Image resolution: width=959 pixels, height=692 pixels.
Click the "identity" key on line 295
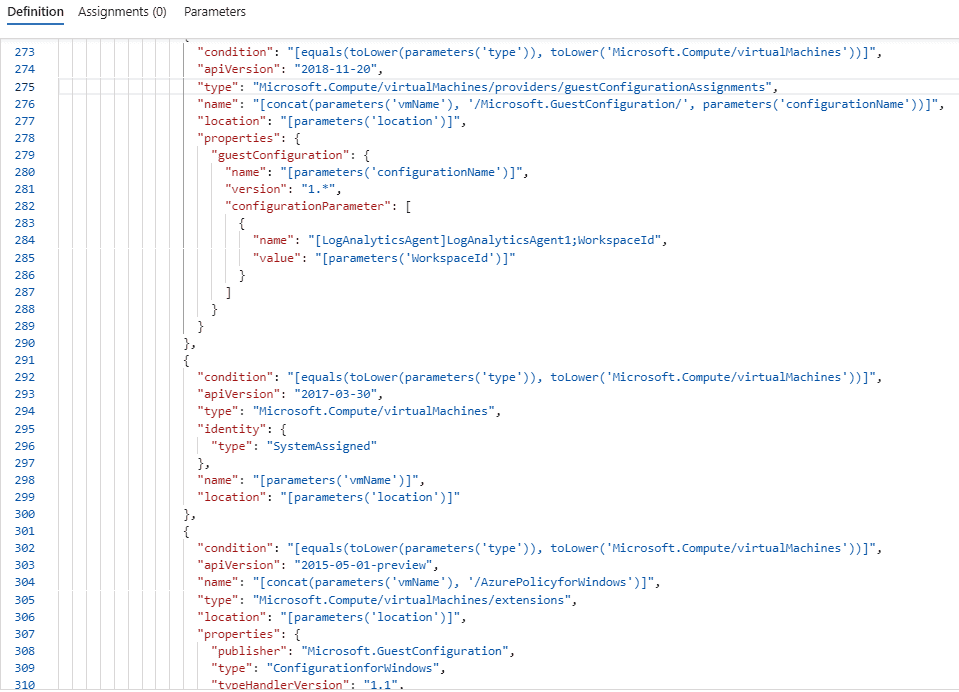(x=232, y=429)
